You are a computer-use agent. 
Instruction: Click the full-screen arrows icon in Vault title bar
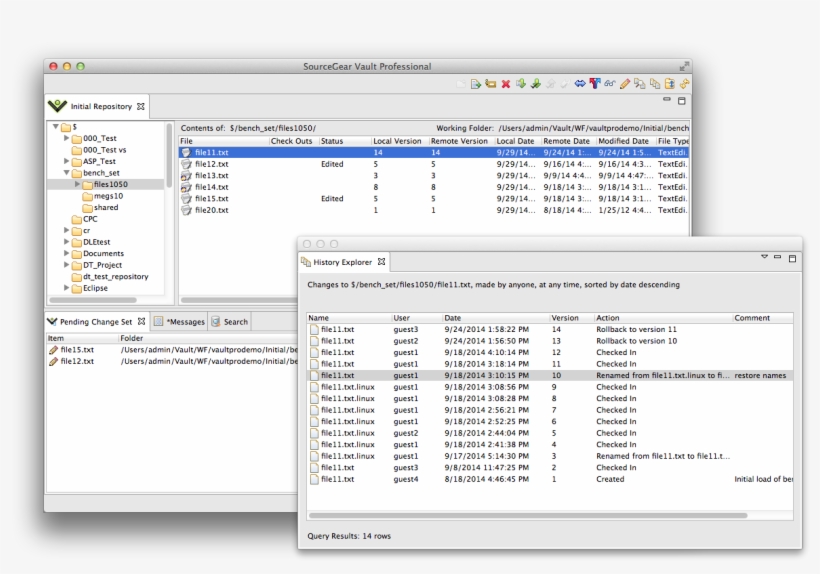[x=684, y=66]
